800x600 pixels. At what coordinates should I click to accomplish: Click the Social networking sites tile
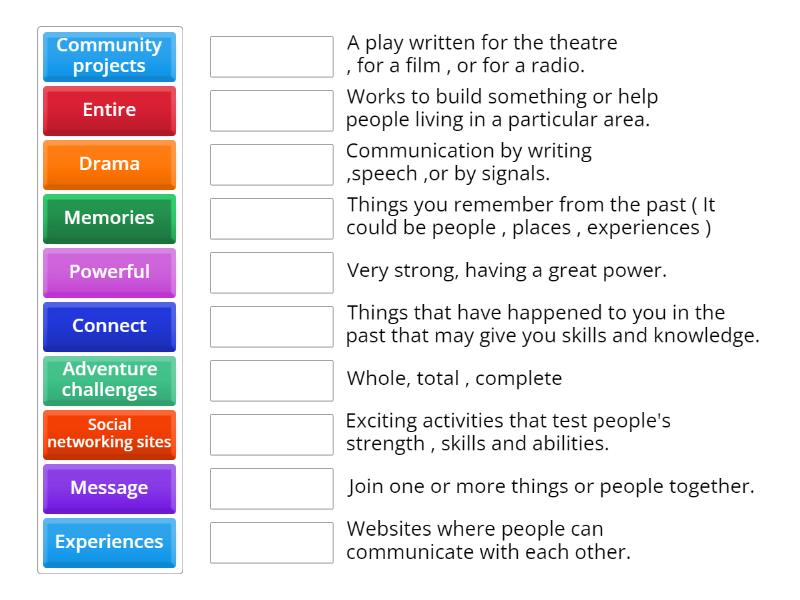(109, 434)
